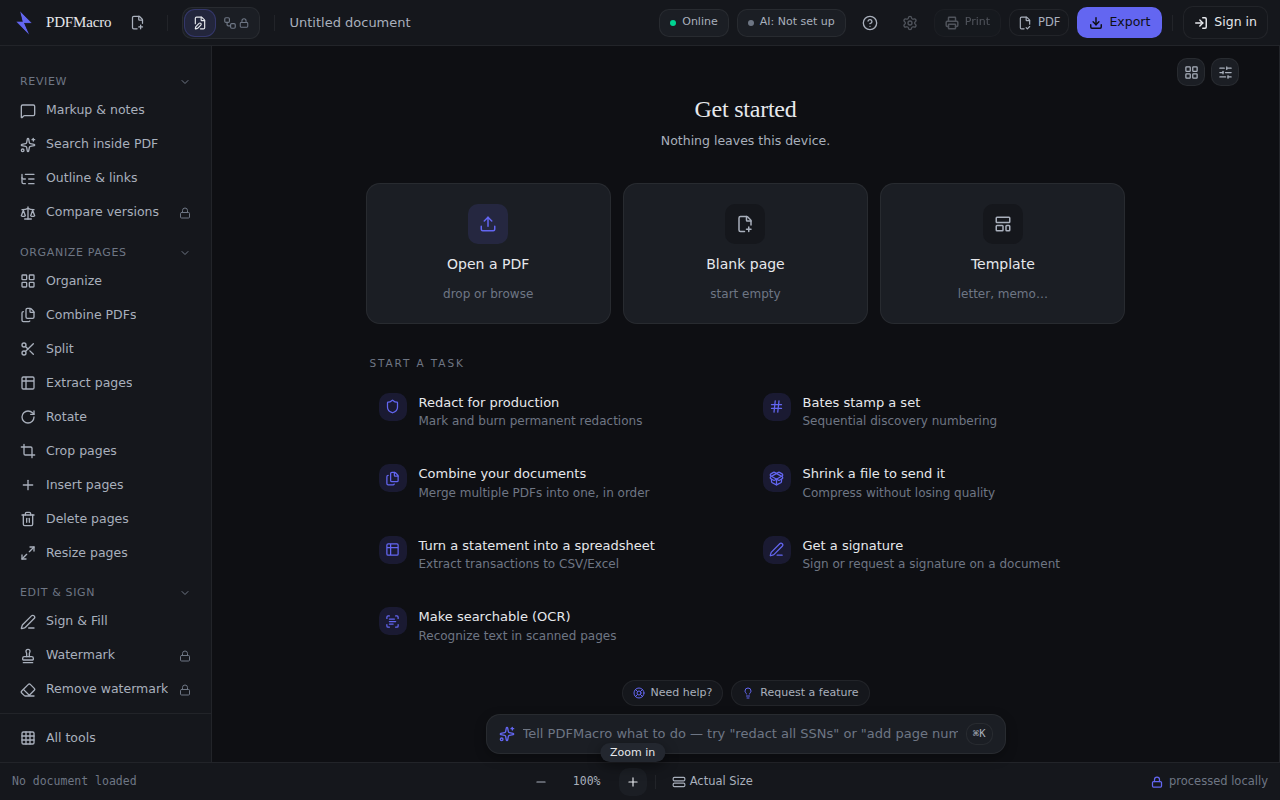Click the Online status pill
The width and height of the screenshot is (1280, 800).
(694, 22)
